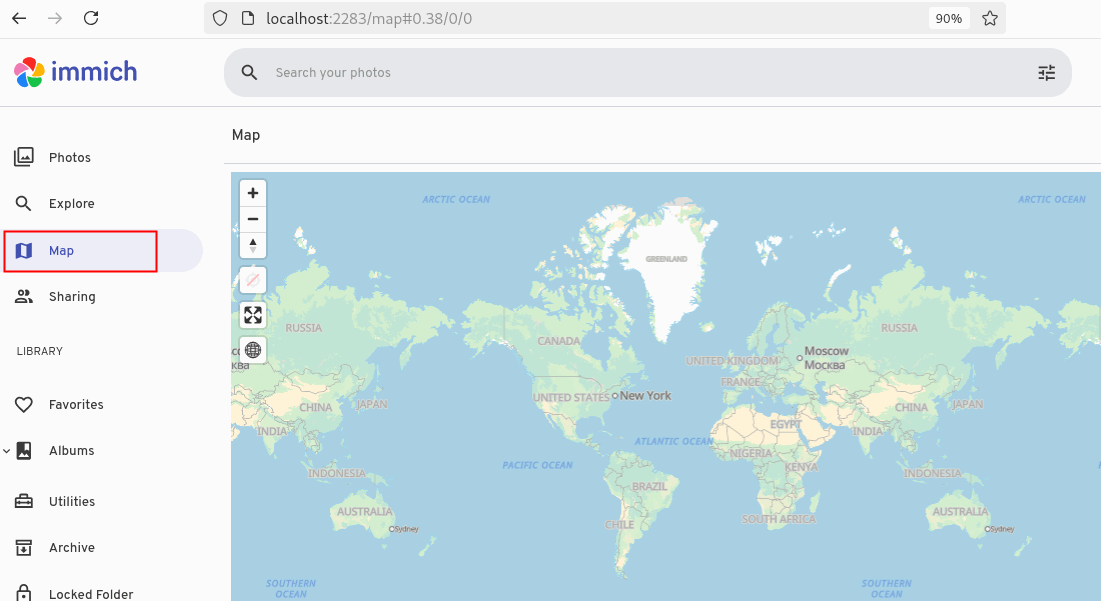
Task: Open the Archive section
Action: [72, 548]
